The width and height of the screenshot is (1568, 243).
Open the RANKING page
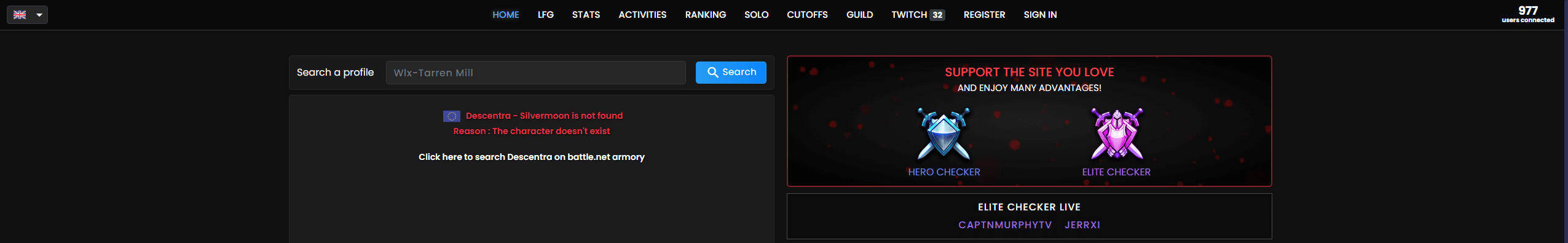coord(705,15)
